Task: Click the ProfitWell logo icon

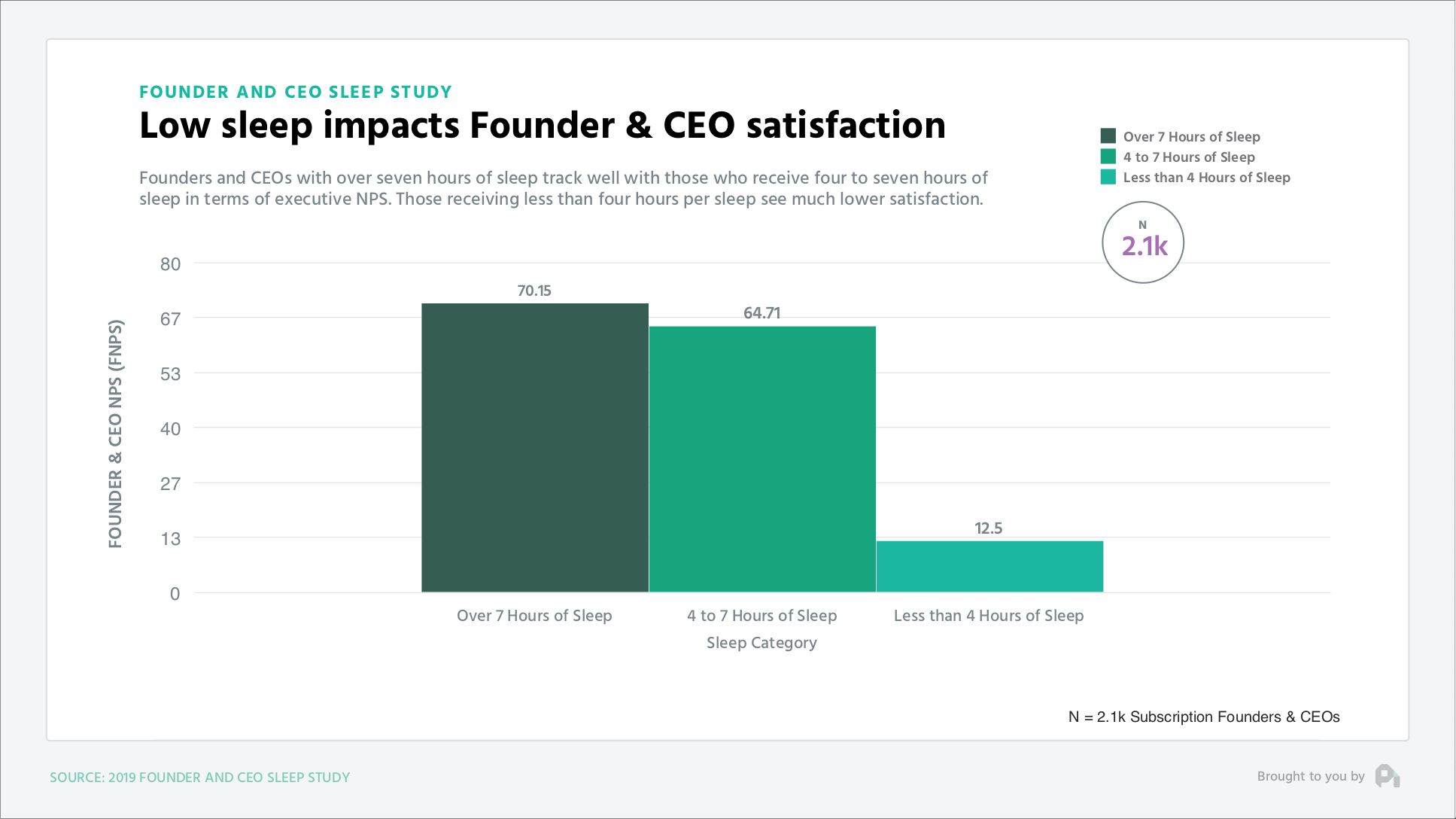Action: 1387,776
